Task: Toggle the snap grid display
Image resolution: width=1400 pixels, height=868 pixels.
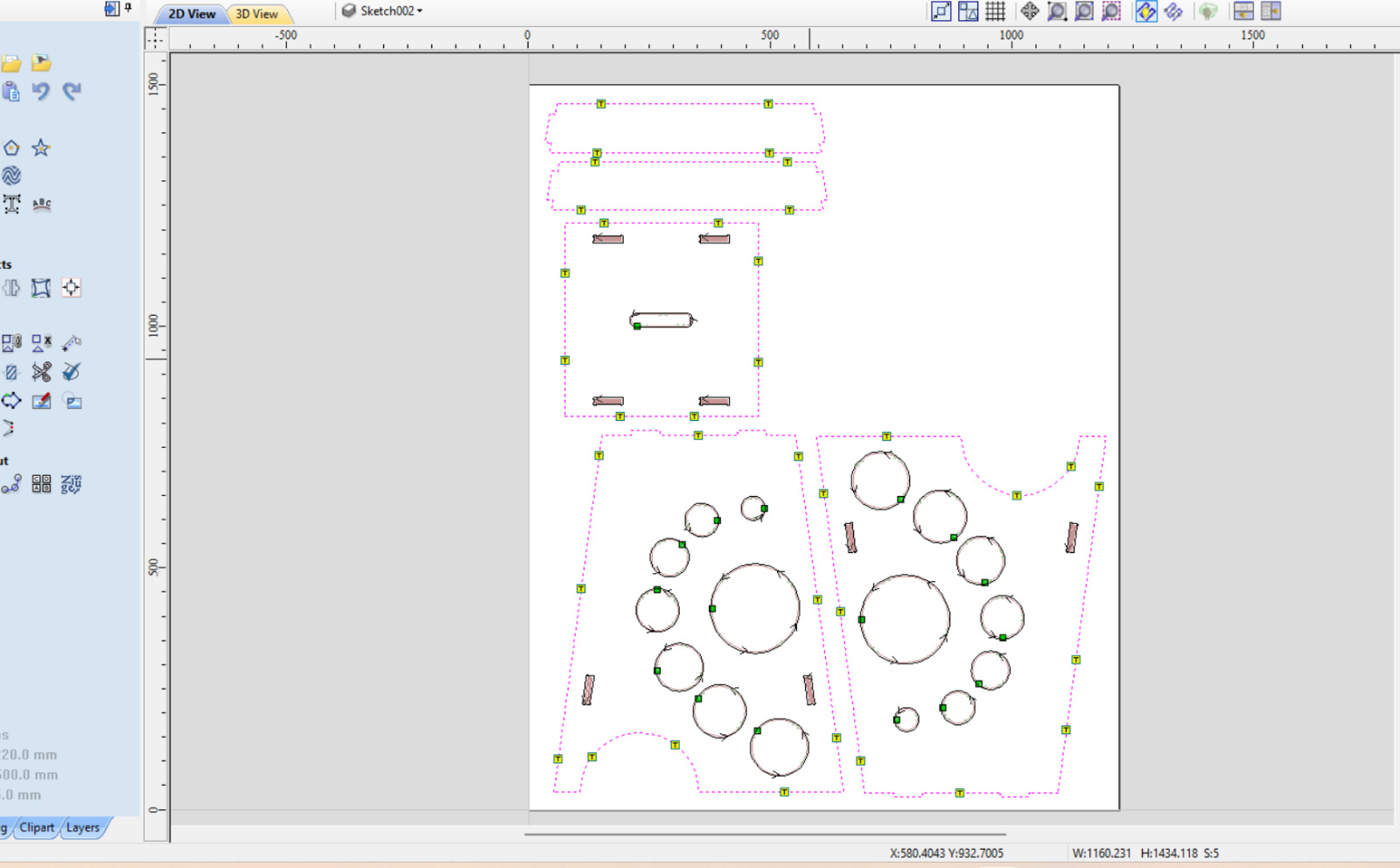Action: [x=994, y=11]
